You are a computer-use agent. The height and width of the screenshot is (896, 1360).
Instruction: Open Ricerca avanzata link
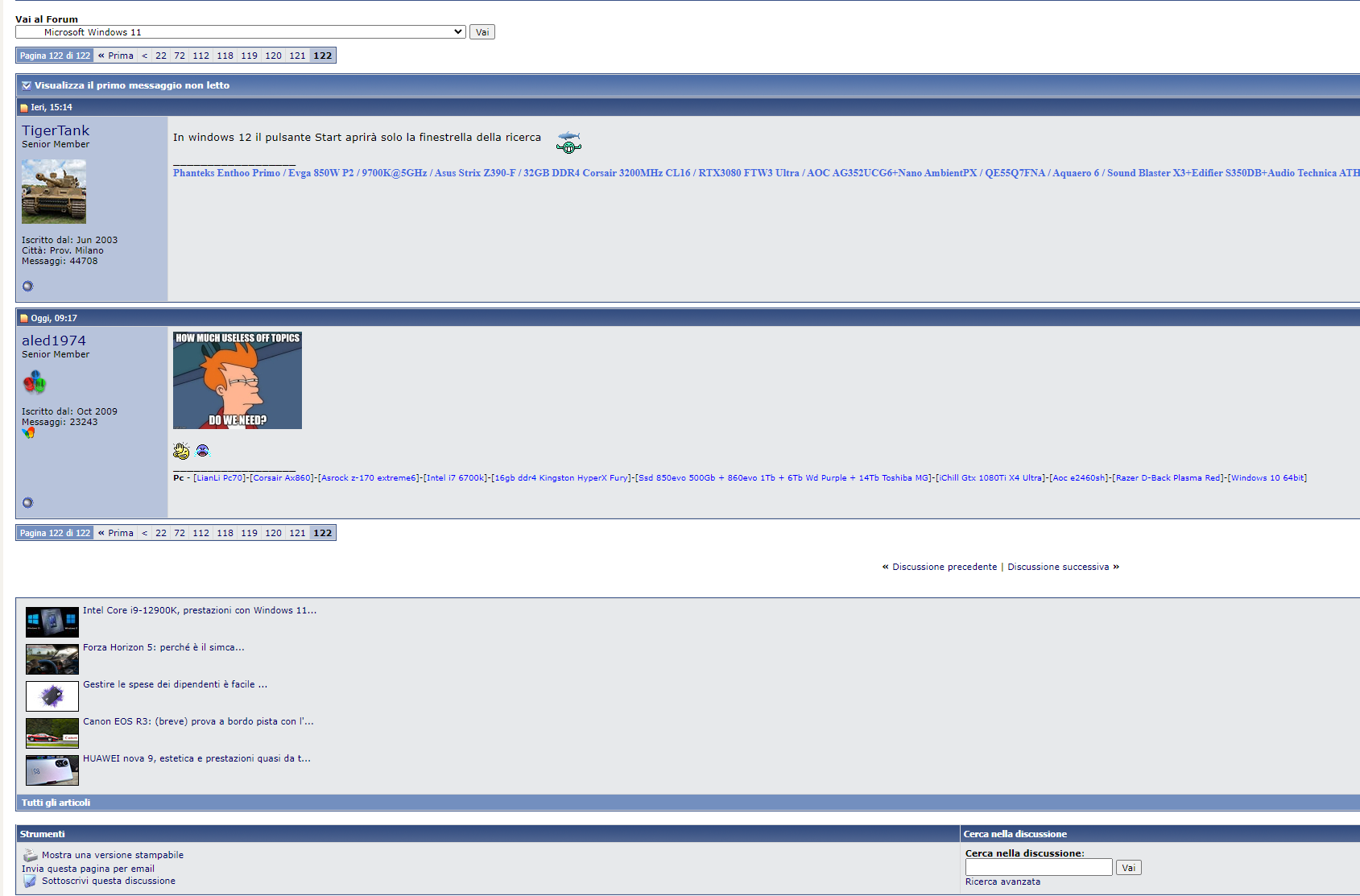click(x=1002, y=882)
